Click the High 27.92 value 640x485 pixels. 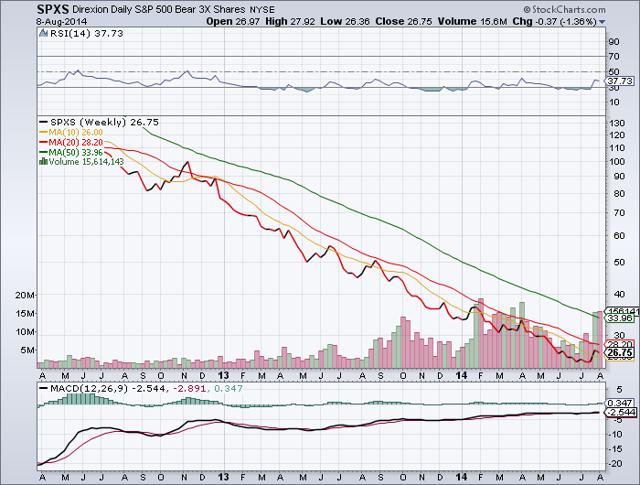click(290, 22)
